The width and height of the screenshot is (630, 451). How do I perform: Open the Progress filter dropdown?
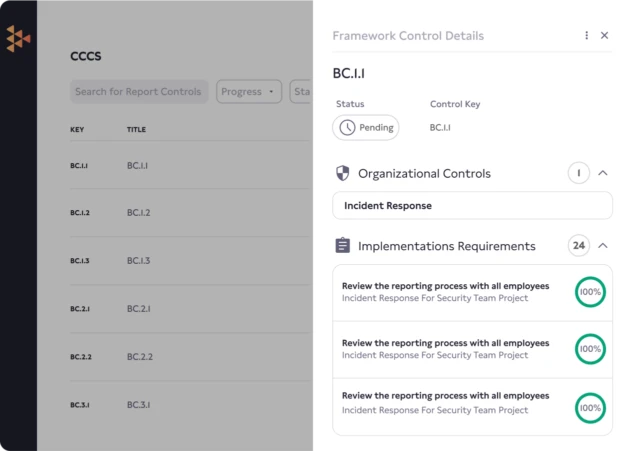click(249, 92)
